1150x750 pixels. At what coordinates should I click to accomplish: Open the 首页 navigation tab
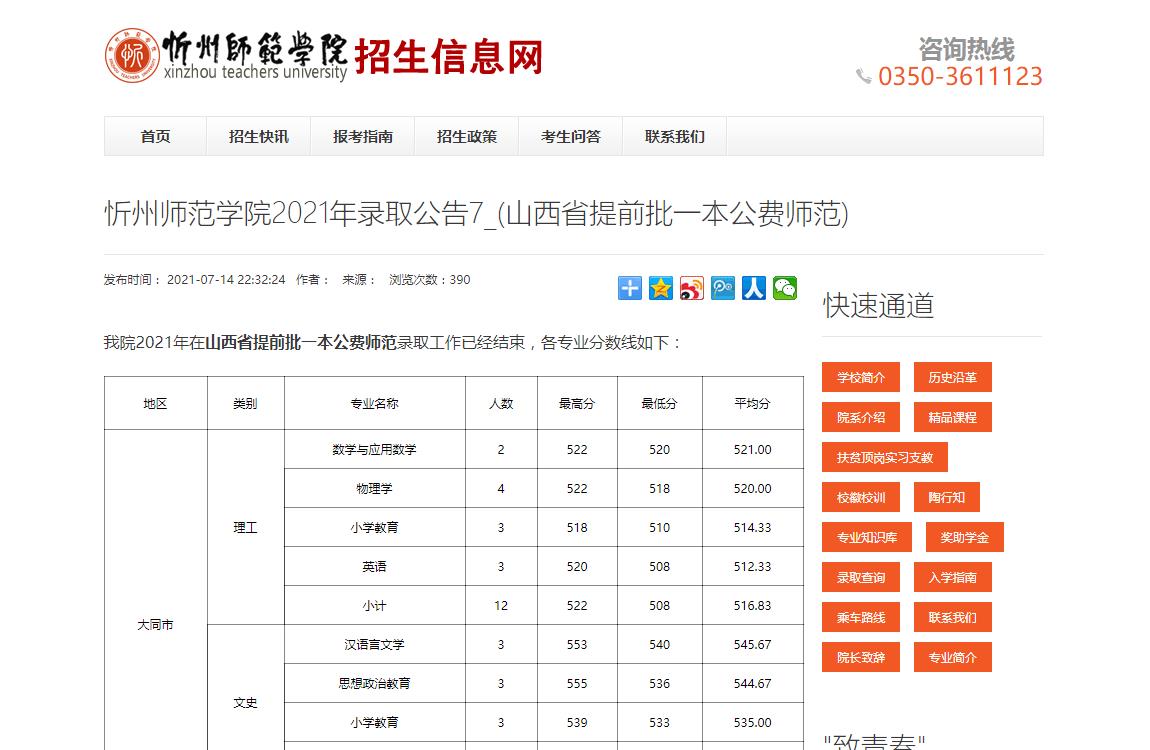click(155, 137)
